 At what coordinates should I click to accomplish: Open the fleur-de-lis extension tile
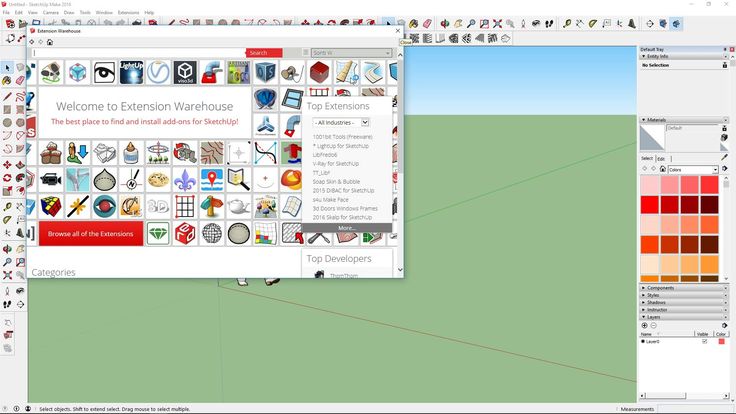(x=185, y=180)
